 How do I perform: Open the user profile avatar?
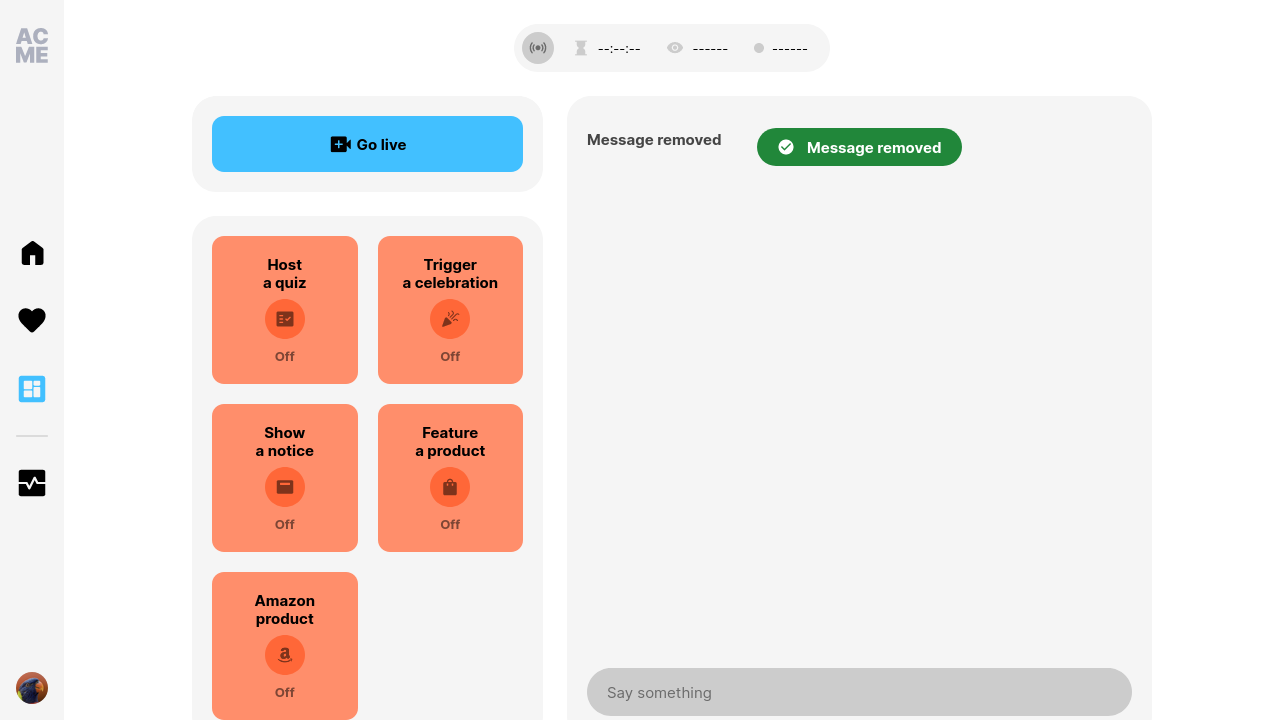32,688
